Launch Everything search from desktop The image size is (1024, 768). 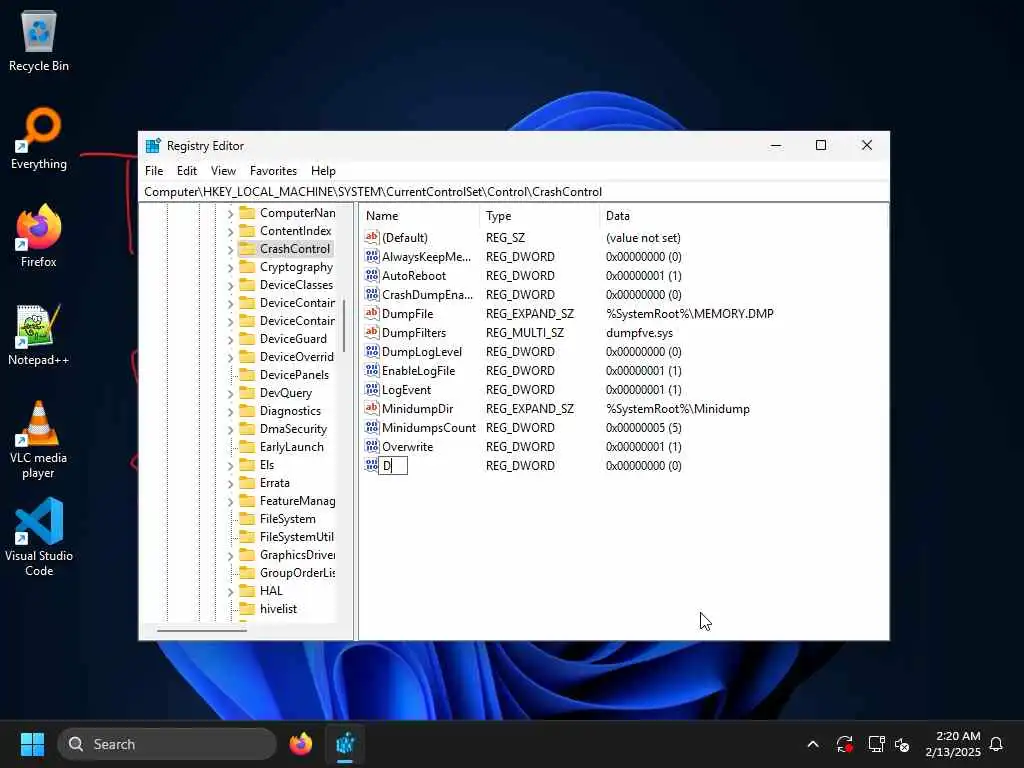[39, 138]
